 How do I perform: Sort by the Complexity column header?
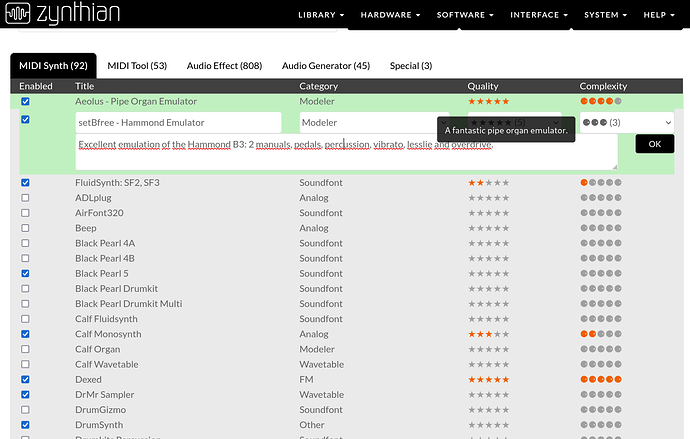(x=603, y=86)
